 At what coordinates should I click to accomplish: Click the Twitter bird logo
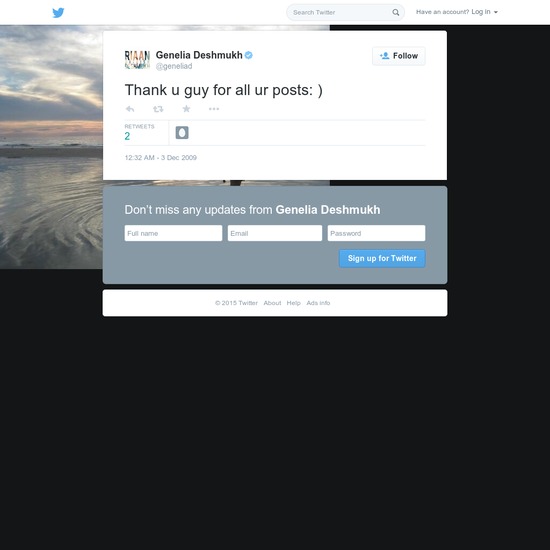[x=58, y=13]
